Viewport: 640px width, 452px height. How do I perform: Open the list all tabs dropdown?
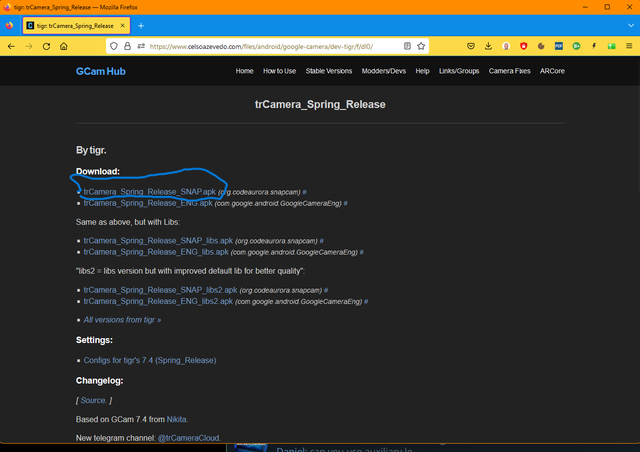coord(631,25)
